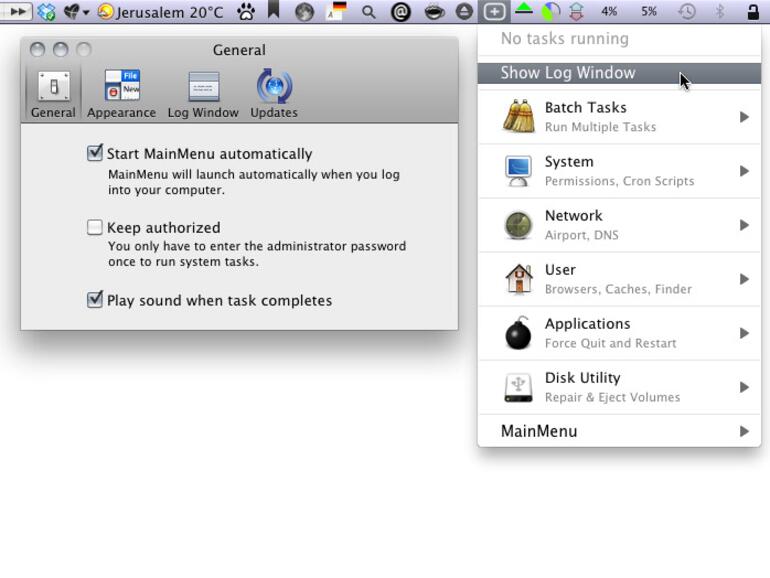Expand the User submenu arrow
Image resolution: width=770 pixels, height=578 pixels.
[x=744, y=279]
